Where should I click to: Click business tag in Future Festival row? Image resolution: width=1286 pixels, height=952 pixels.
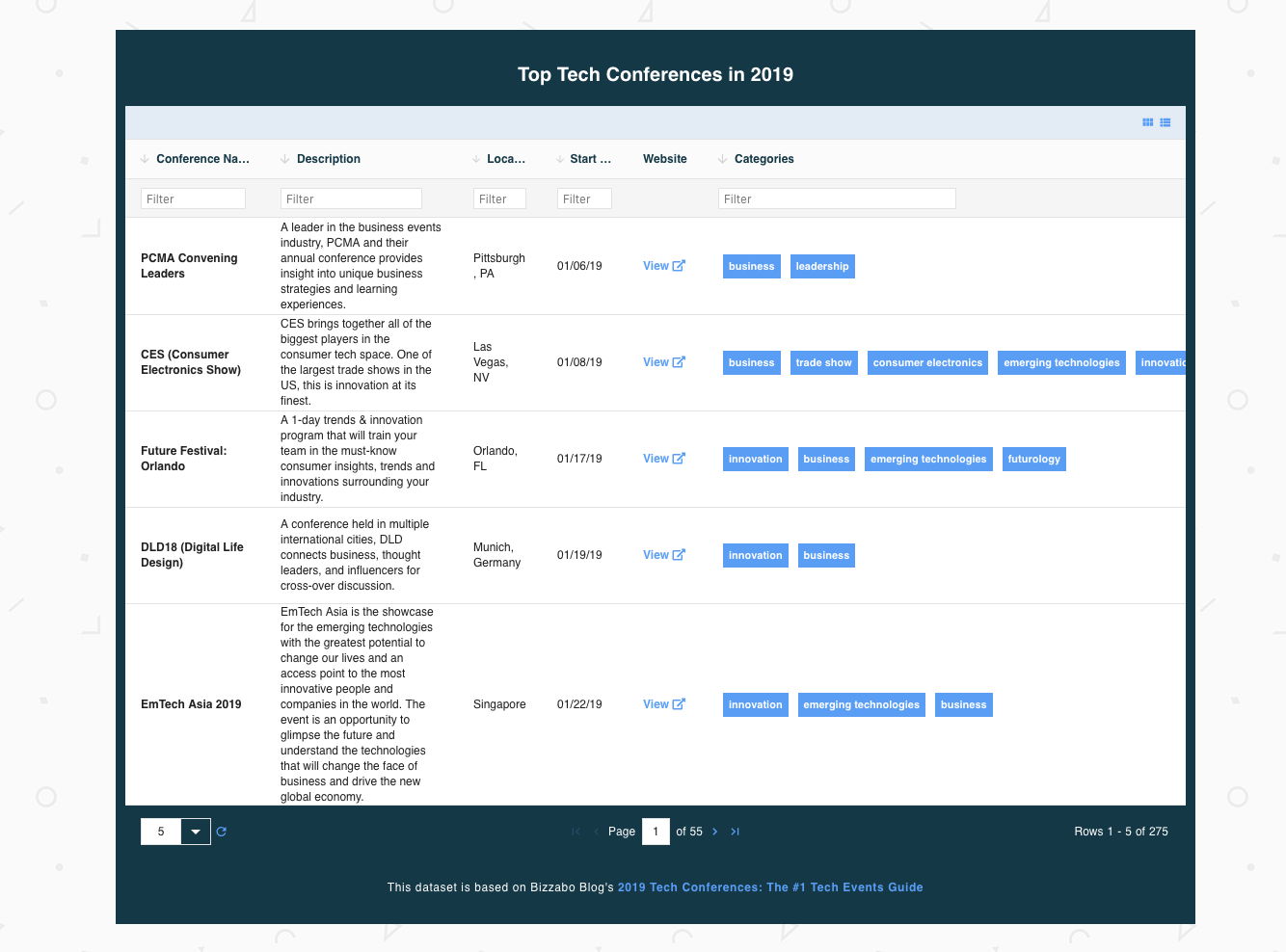coord(826,459)
